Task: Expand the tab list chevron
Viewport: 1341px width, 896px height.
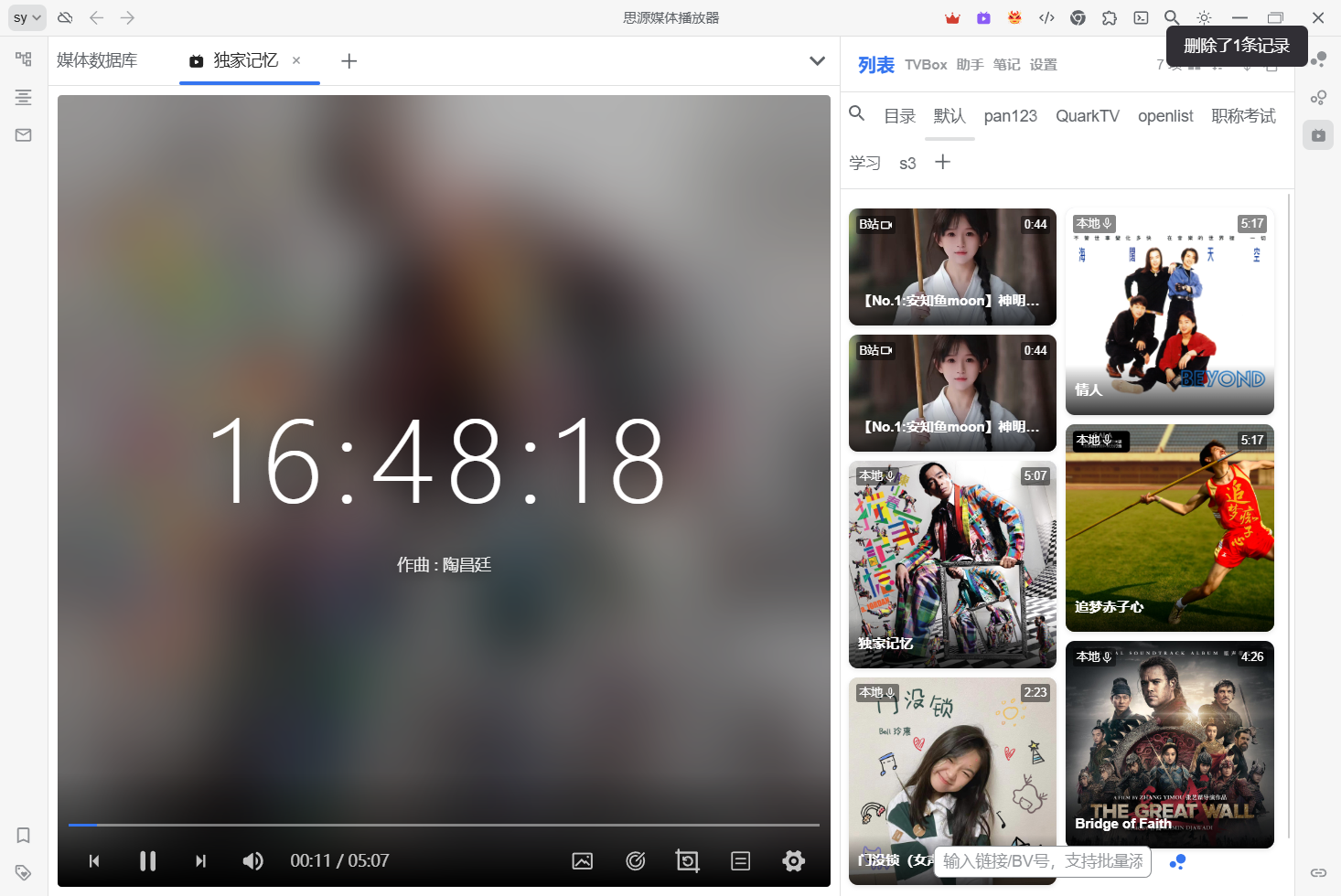Action: pos(817,61)
